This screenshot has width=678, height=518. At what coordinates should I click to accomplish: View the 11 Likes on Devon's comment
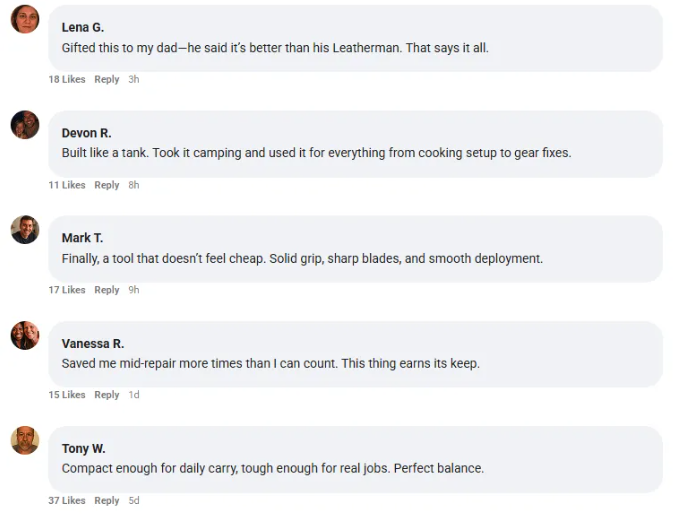[67, 185]
